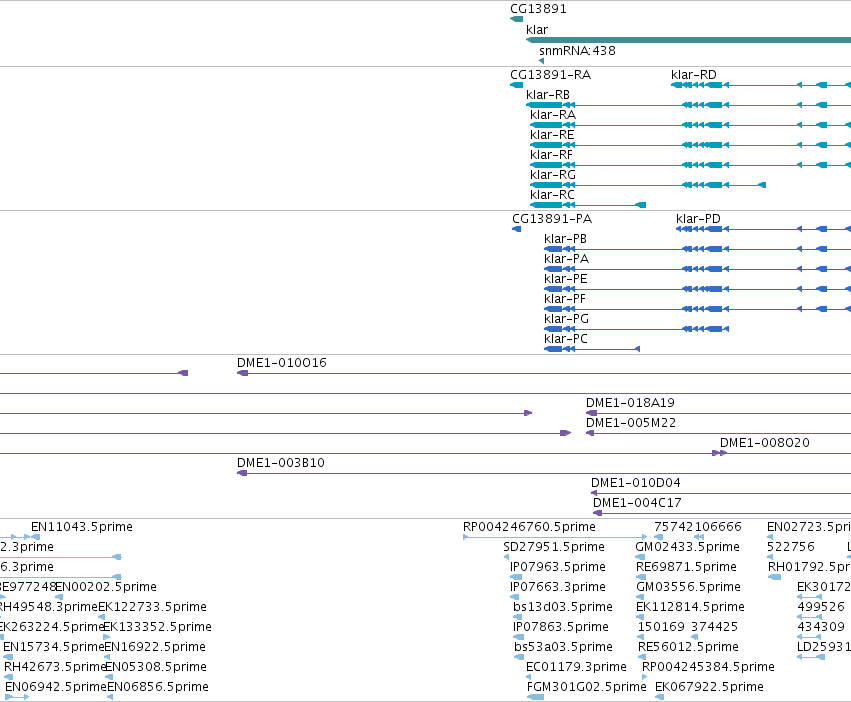This screenshot has width=851, height=702.
Task: Select the klar gene label
Action: (537, 30)
